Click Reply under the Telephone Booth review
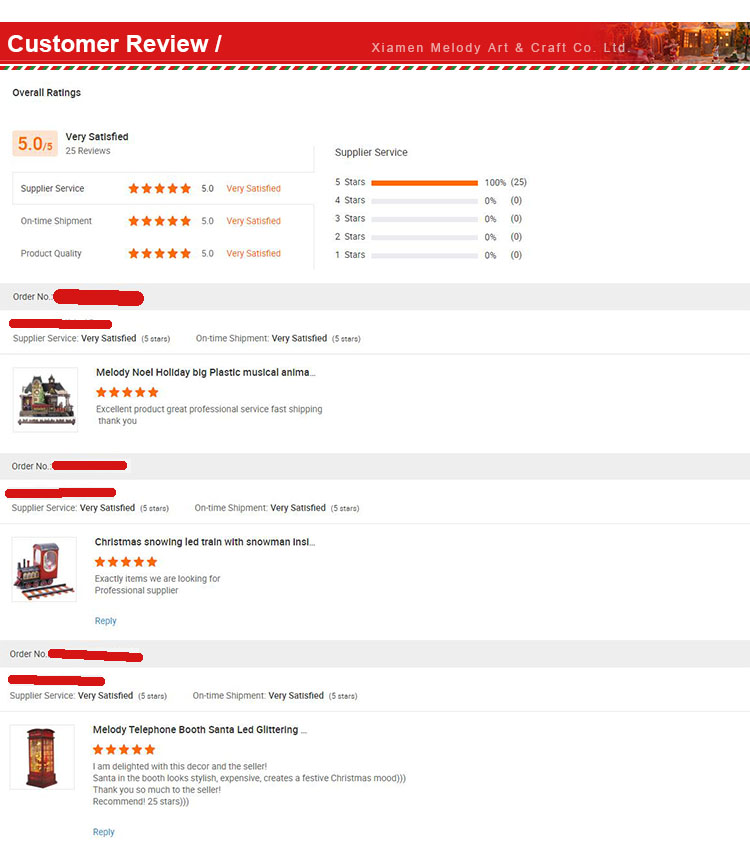The width and height of the screenshot is (750, 852). (x=103, y=832)
